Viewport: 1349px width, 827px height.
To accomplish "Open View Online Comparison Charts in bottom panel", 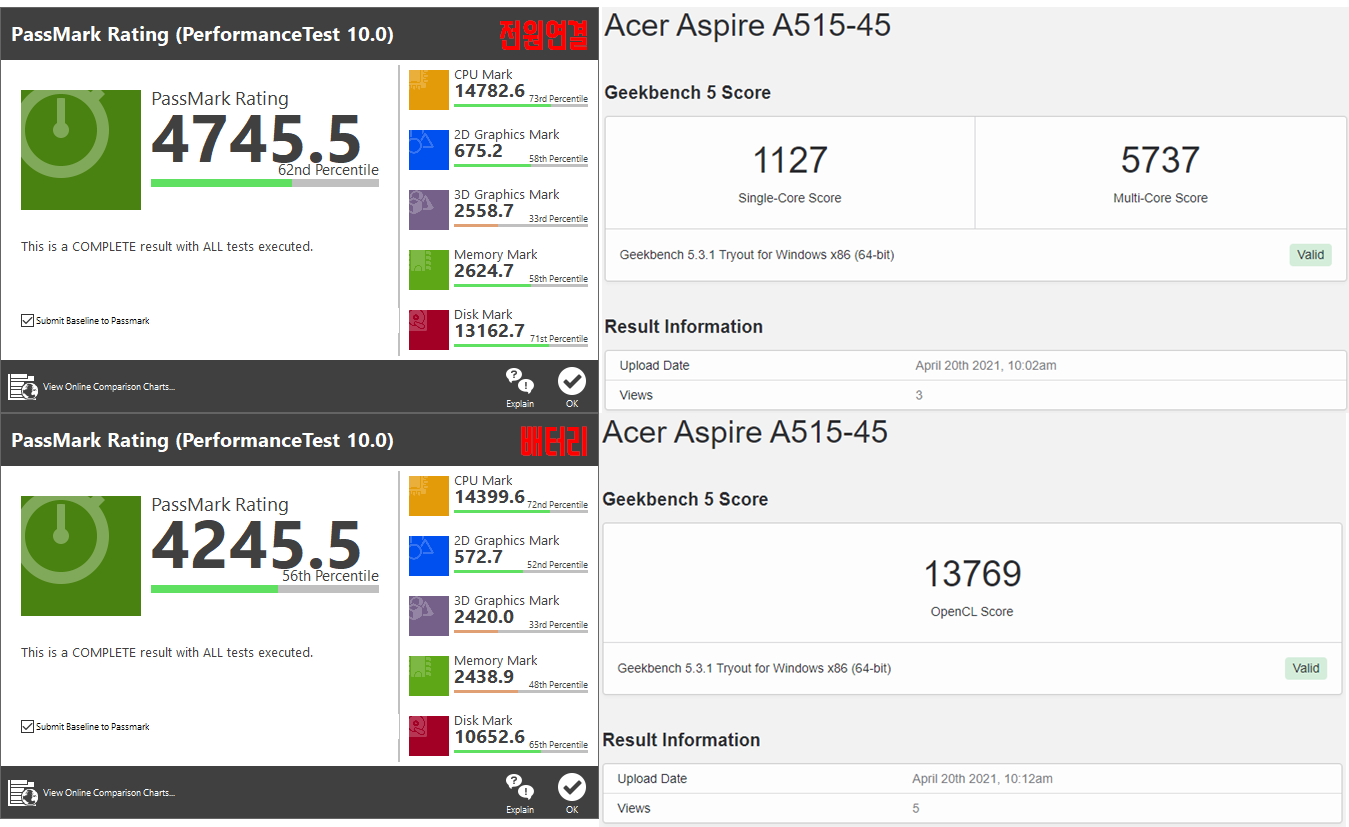I will point(109,793).
